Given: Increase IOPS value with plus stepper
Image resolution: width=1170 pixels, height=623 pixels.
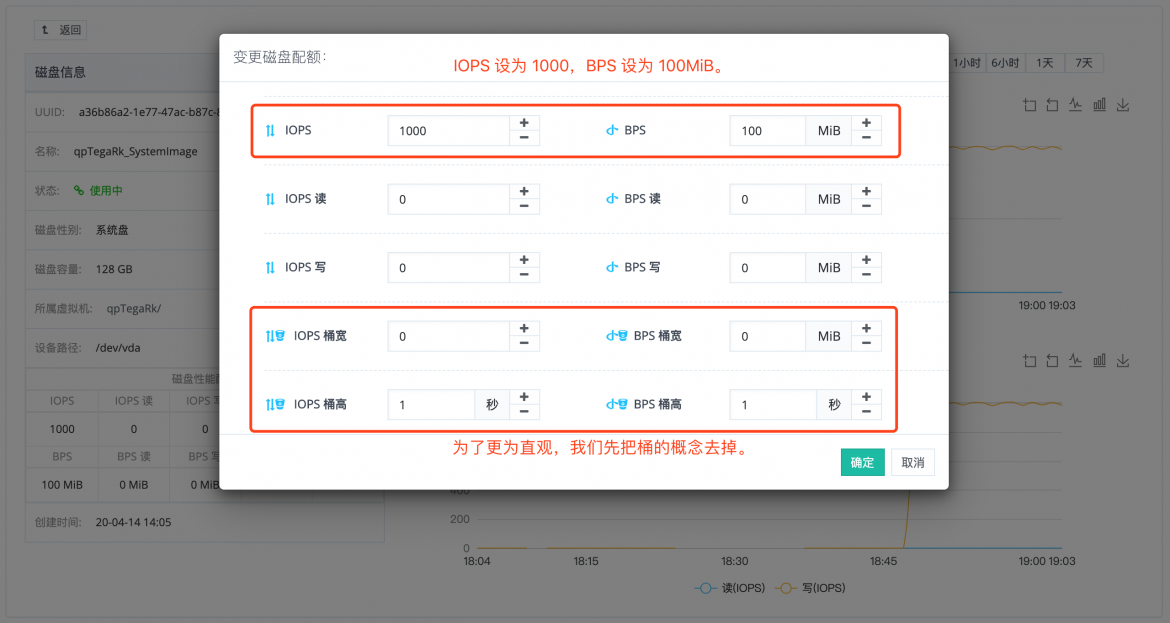Looking at the screenshot, I should [524, 123].
